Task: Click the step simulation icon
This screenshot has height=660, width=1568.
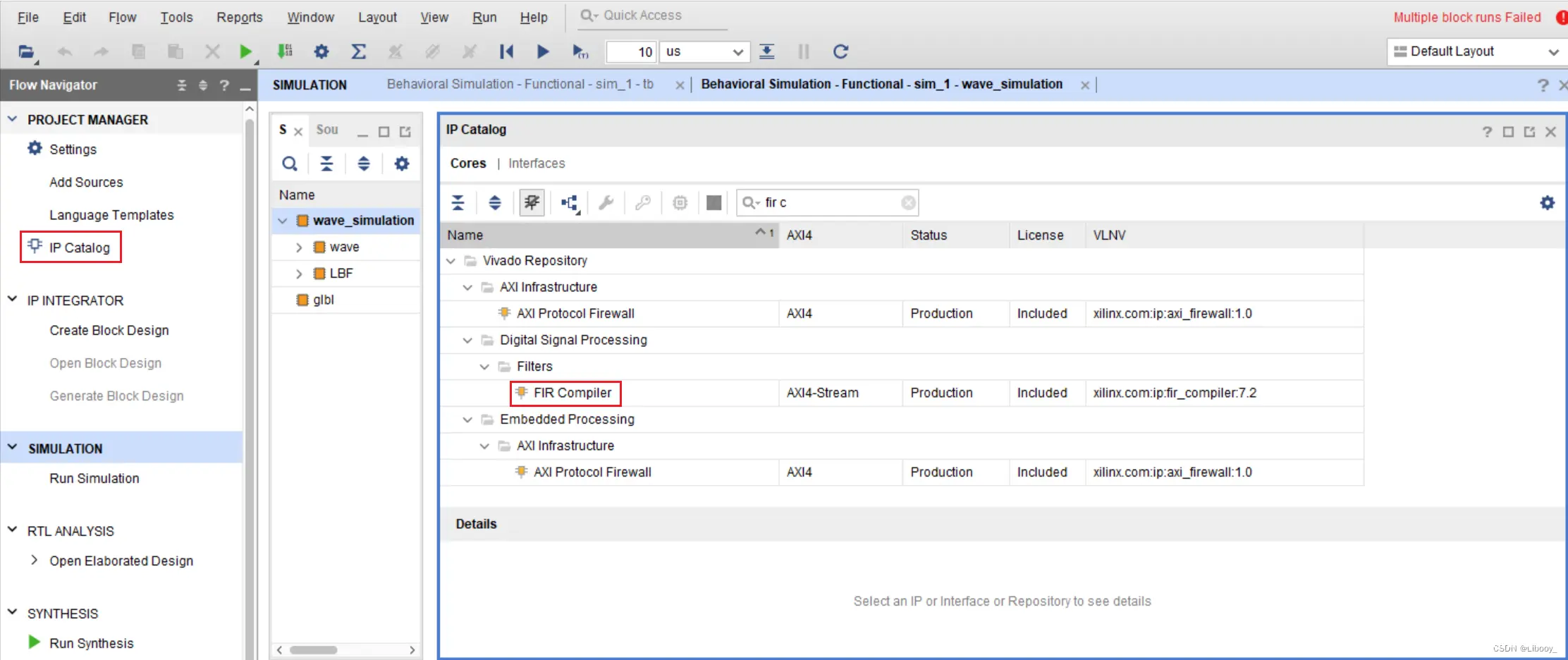Action: point(767,51)
